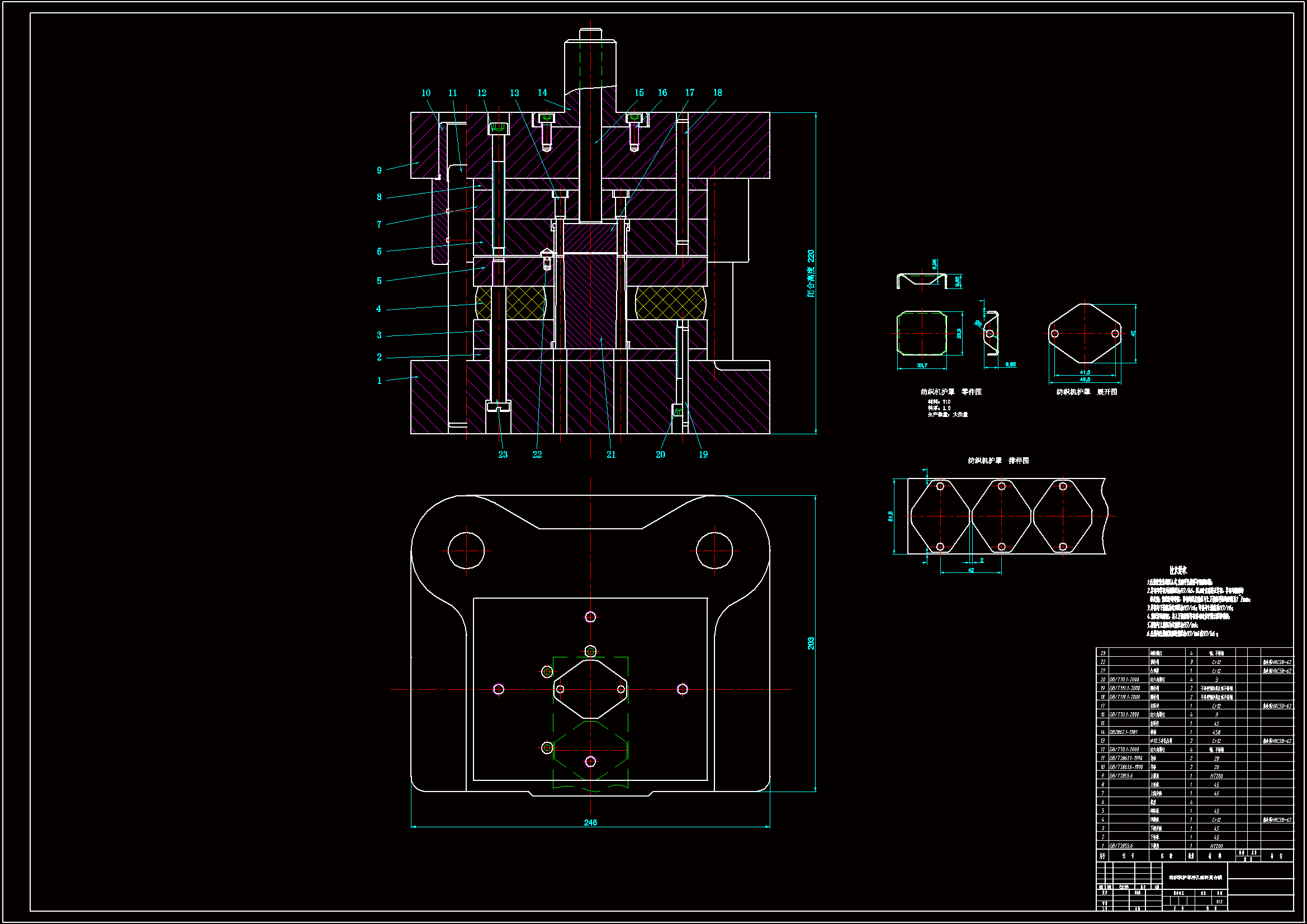Select the 61.5 strip width dimension
The width and height of the screenshot is (1307, 924).
(x=891, y=516)
